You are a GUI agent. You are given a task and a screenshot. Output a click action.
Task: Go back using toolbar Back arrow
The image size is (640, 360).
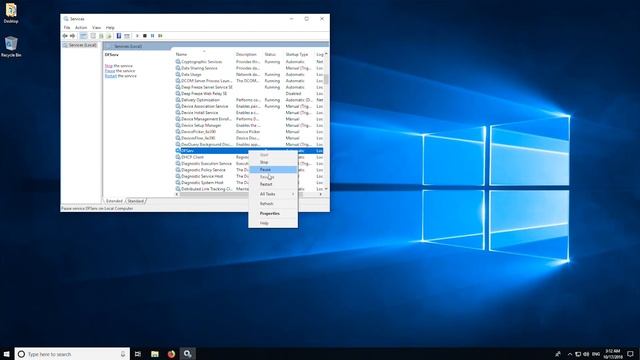point(65,36)
